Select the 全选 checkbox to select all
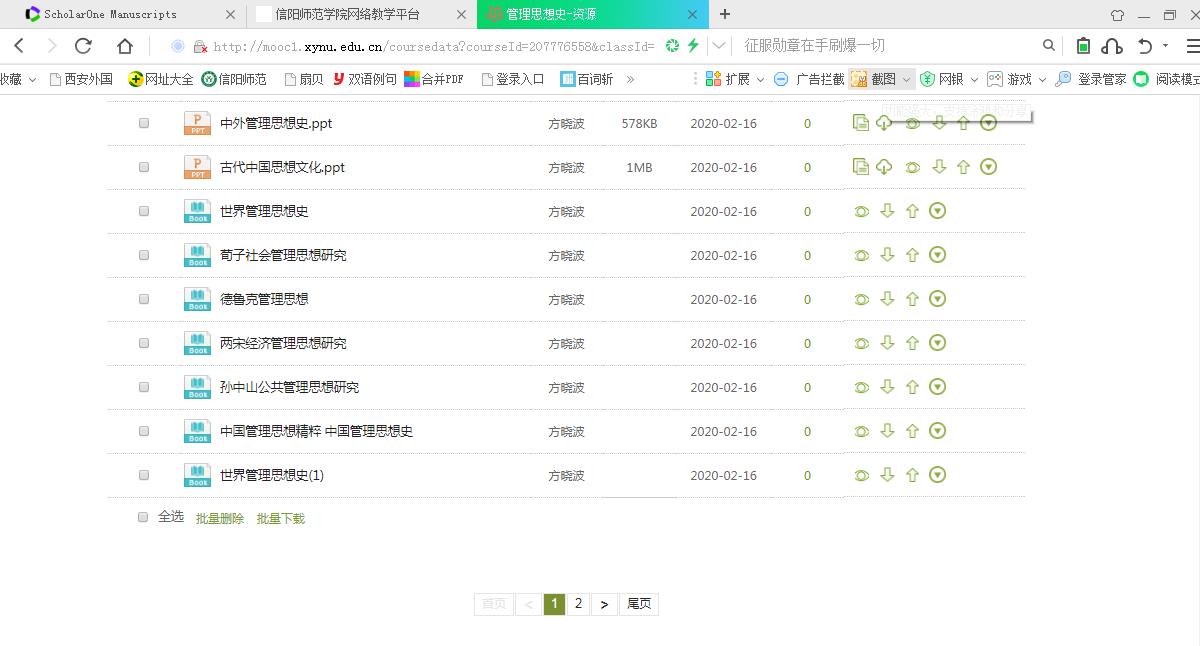 (x=143, y=517)
